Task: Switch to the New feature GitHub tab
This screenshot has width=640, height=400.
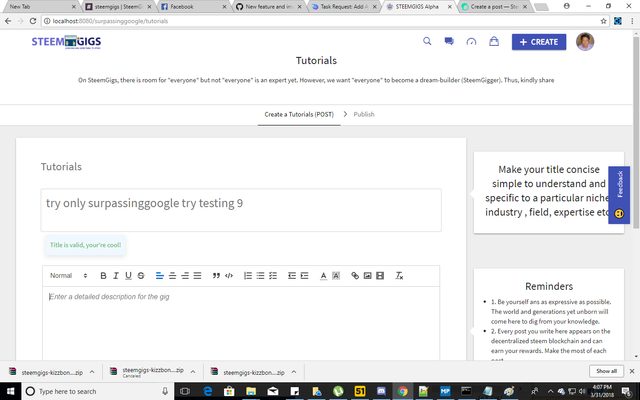Action: (268, 7)
